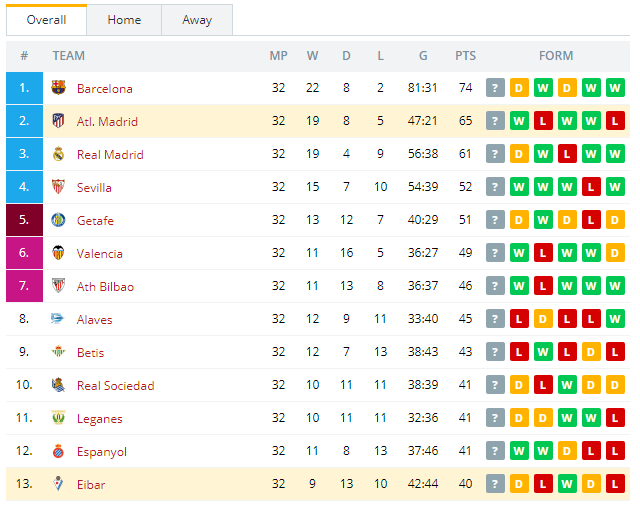Open the Betis team link
The width and height of the screenshot is (640, 506).
click(x=91, y=353)
